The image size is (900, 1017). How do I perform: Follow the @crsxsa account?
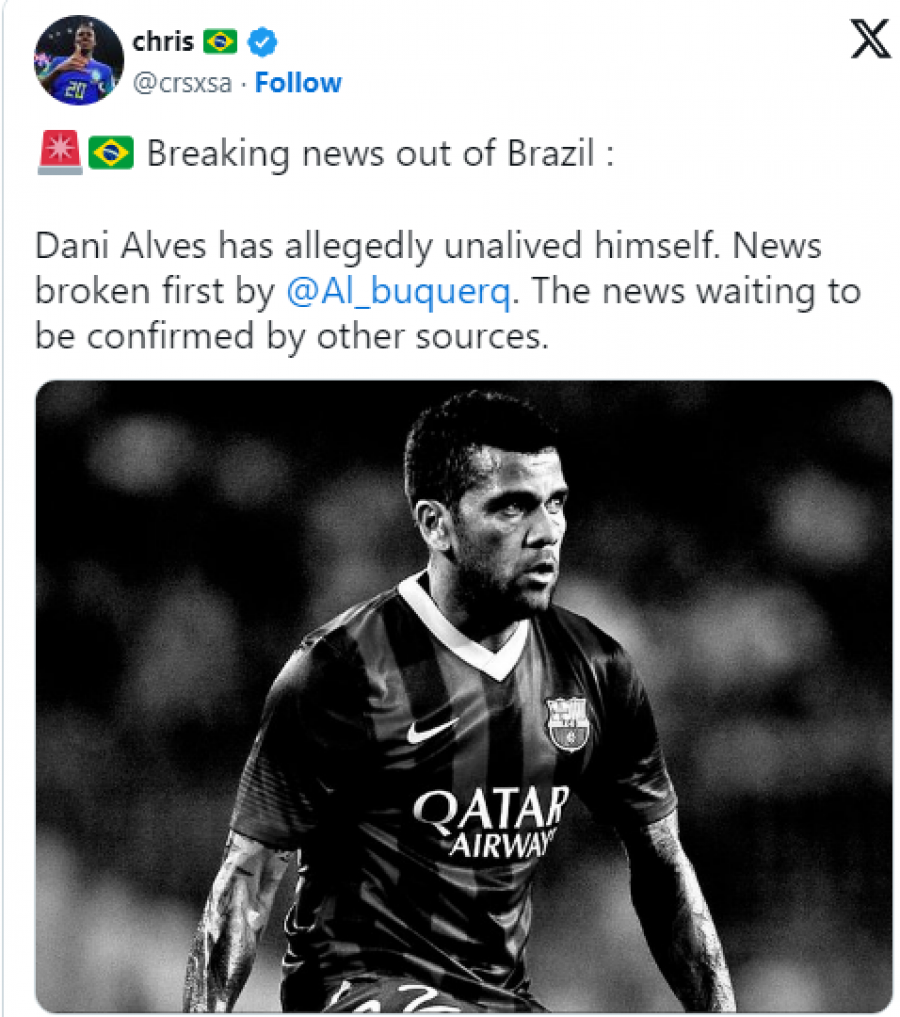(x=298, y=83)
